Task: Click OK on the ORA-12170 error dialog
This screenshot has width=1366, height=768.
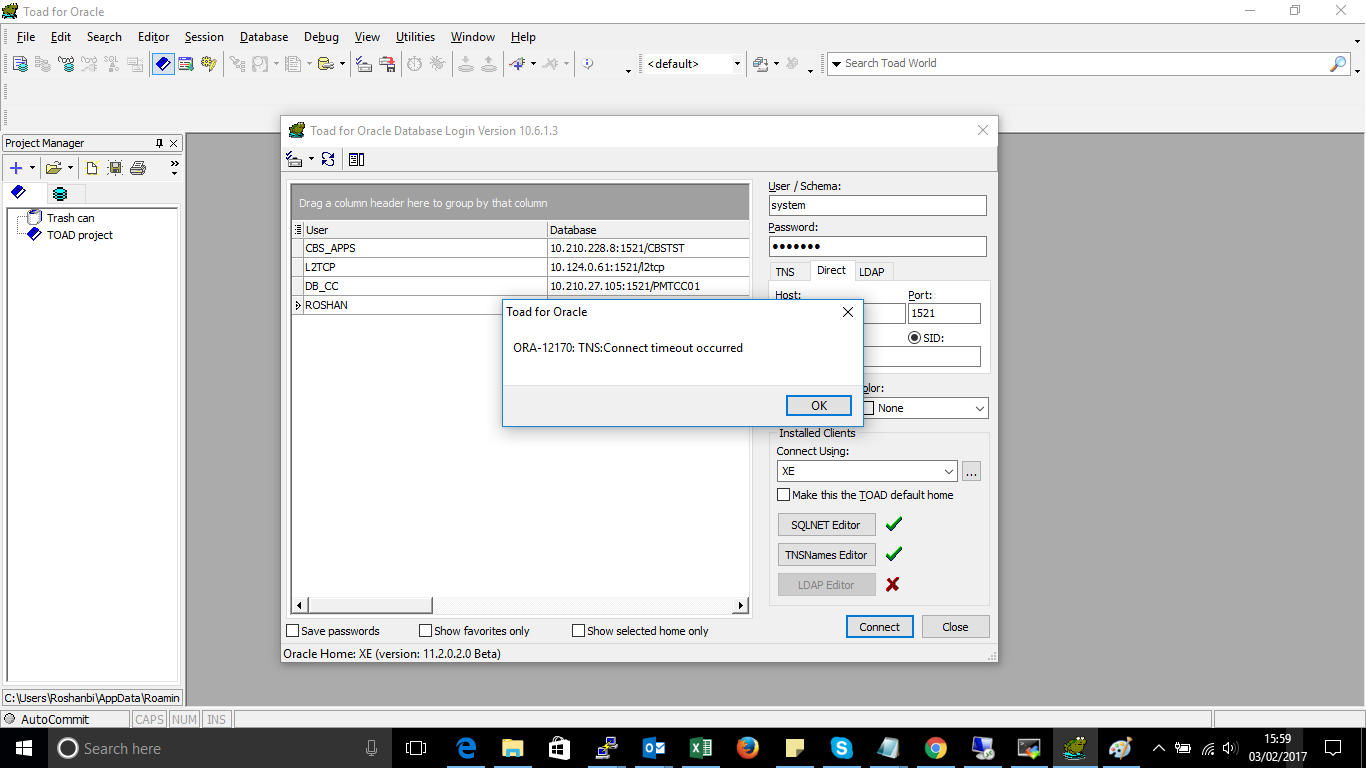Action: tap(818, 405)
